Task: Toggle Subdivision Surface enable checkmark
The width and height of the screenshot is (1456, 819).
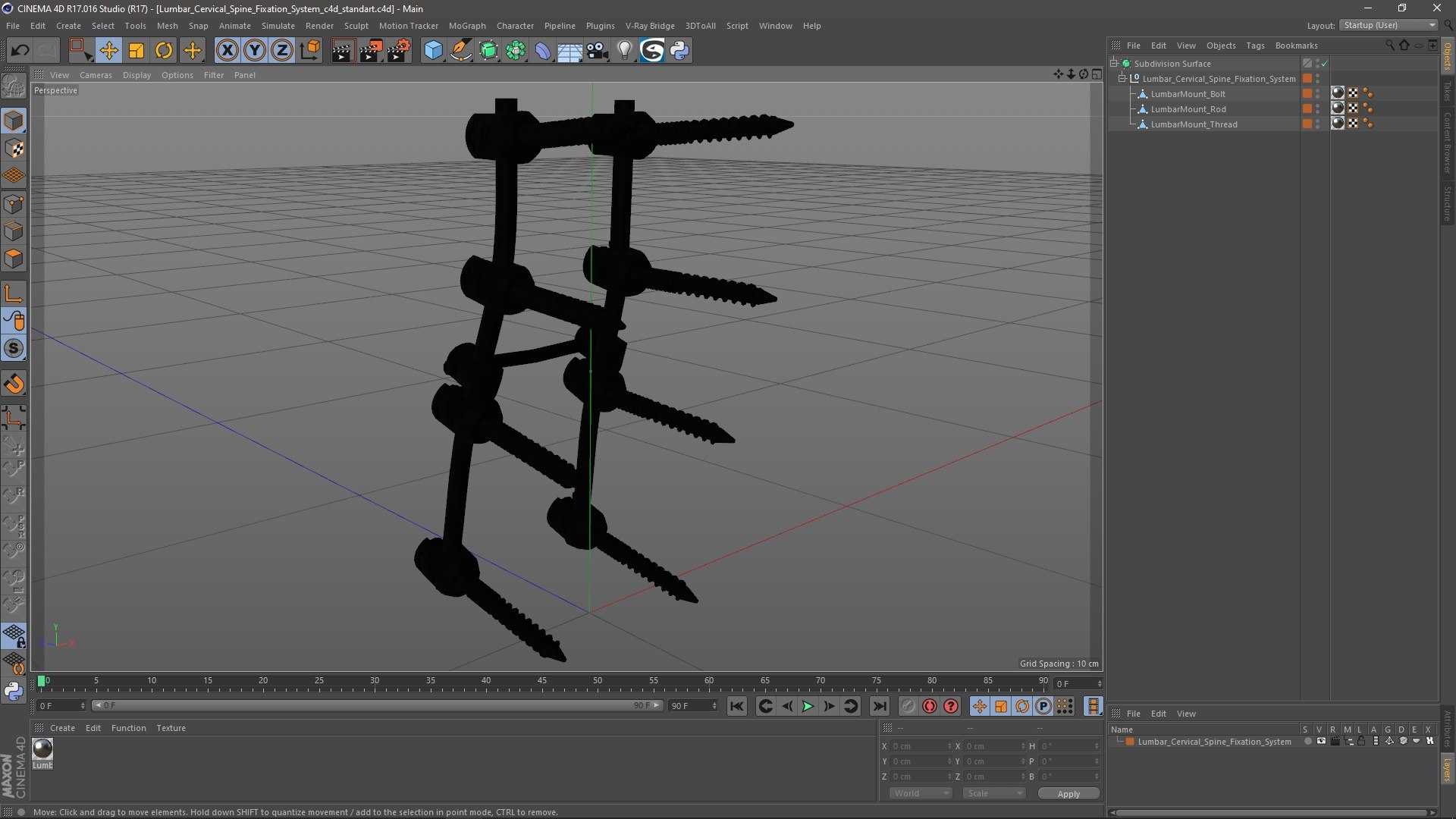Action: click(1325, 64)
